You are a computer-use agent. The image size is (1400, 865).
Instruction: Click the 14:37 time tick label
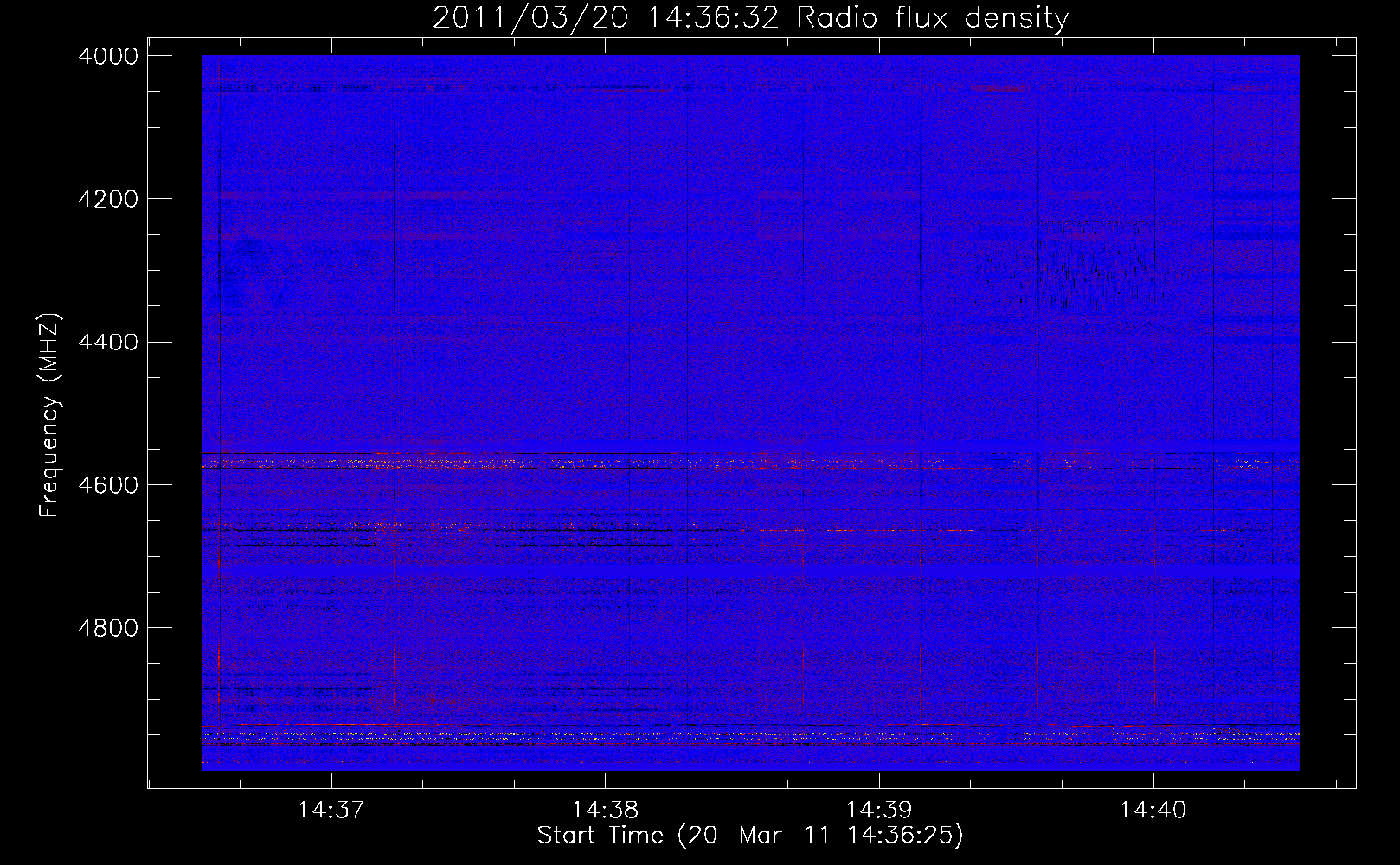[331, 810]
